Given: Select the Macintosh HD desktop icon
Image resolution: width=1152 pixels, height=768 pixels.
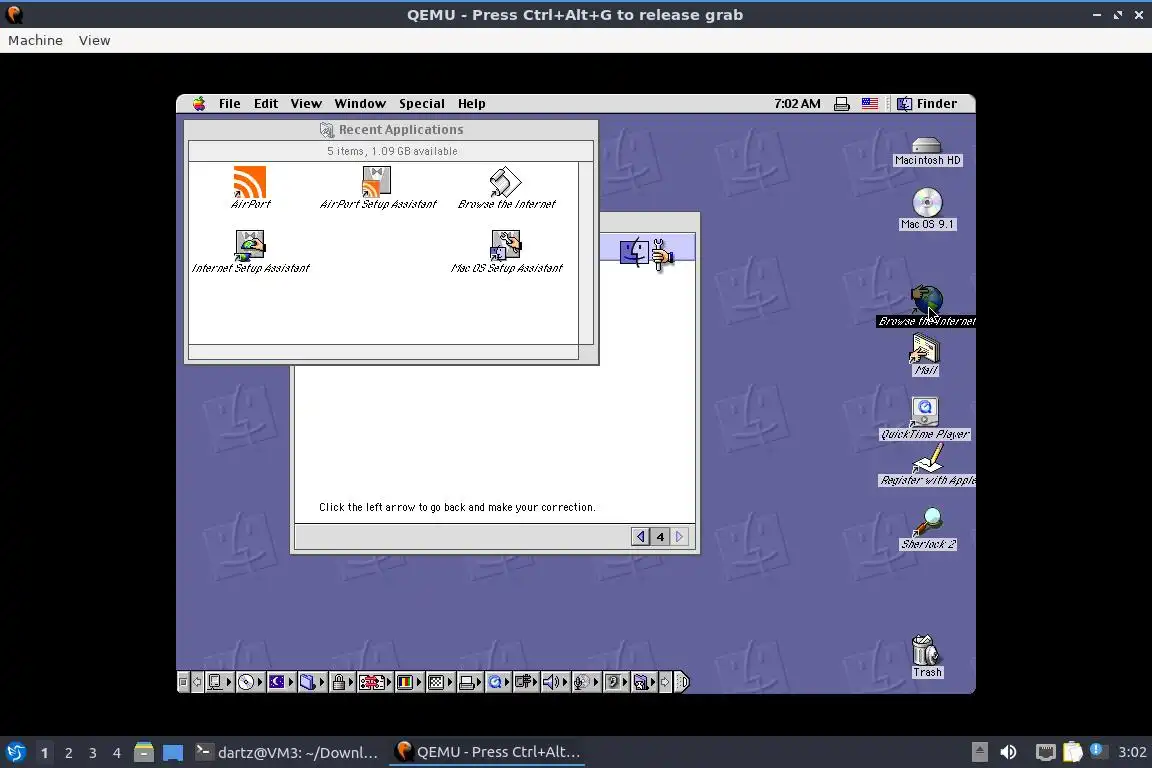Looking at the screenshot, I should coord(927,151).
